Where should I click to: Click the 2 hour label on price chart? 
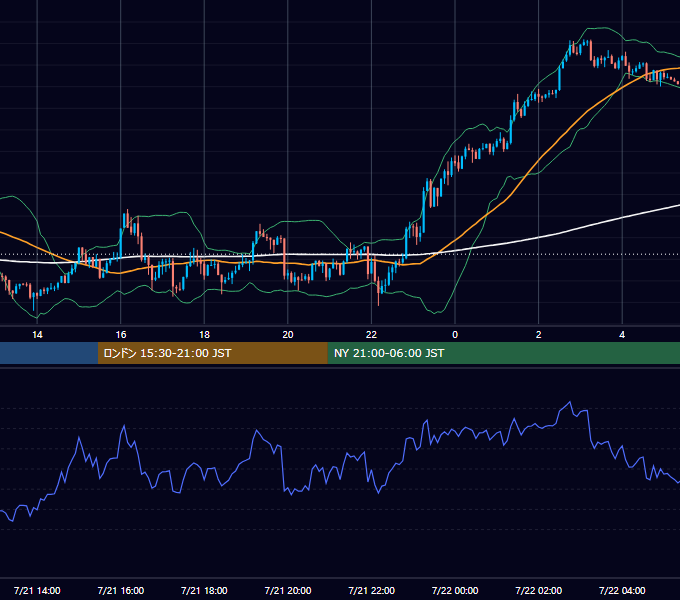(539, 335)
